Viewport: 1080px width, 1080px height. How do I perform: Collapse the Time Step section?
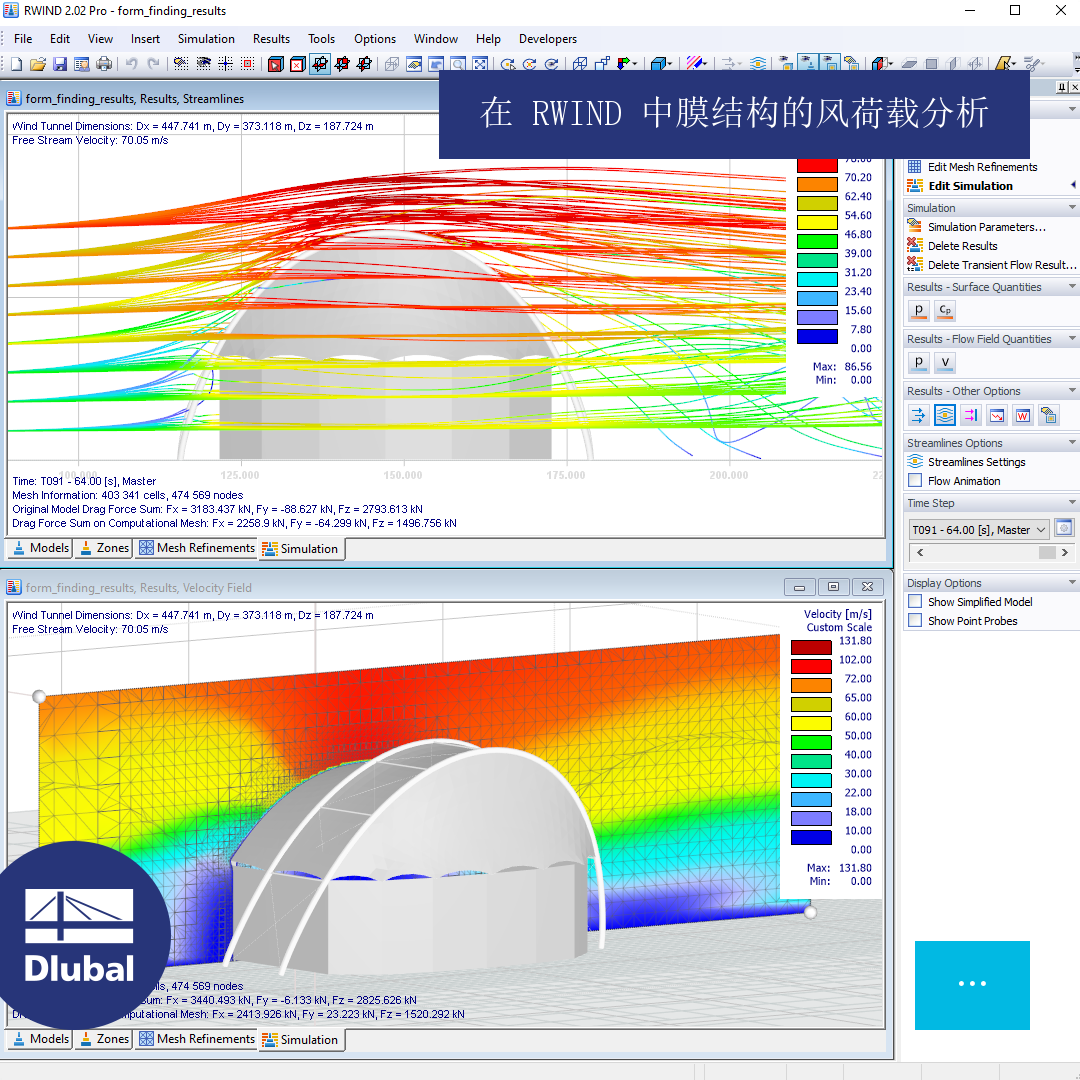(1072, 502)
